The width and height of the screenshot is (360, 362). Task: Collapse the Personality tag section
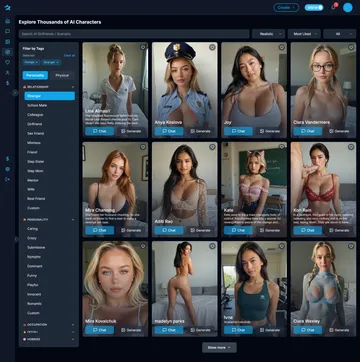(x=49, y=220)
